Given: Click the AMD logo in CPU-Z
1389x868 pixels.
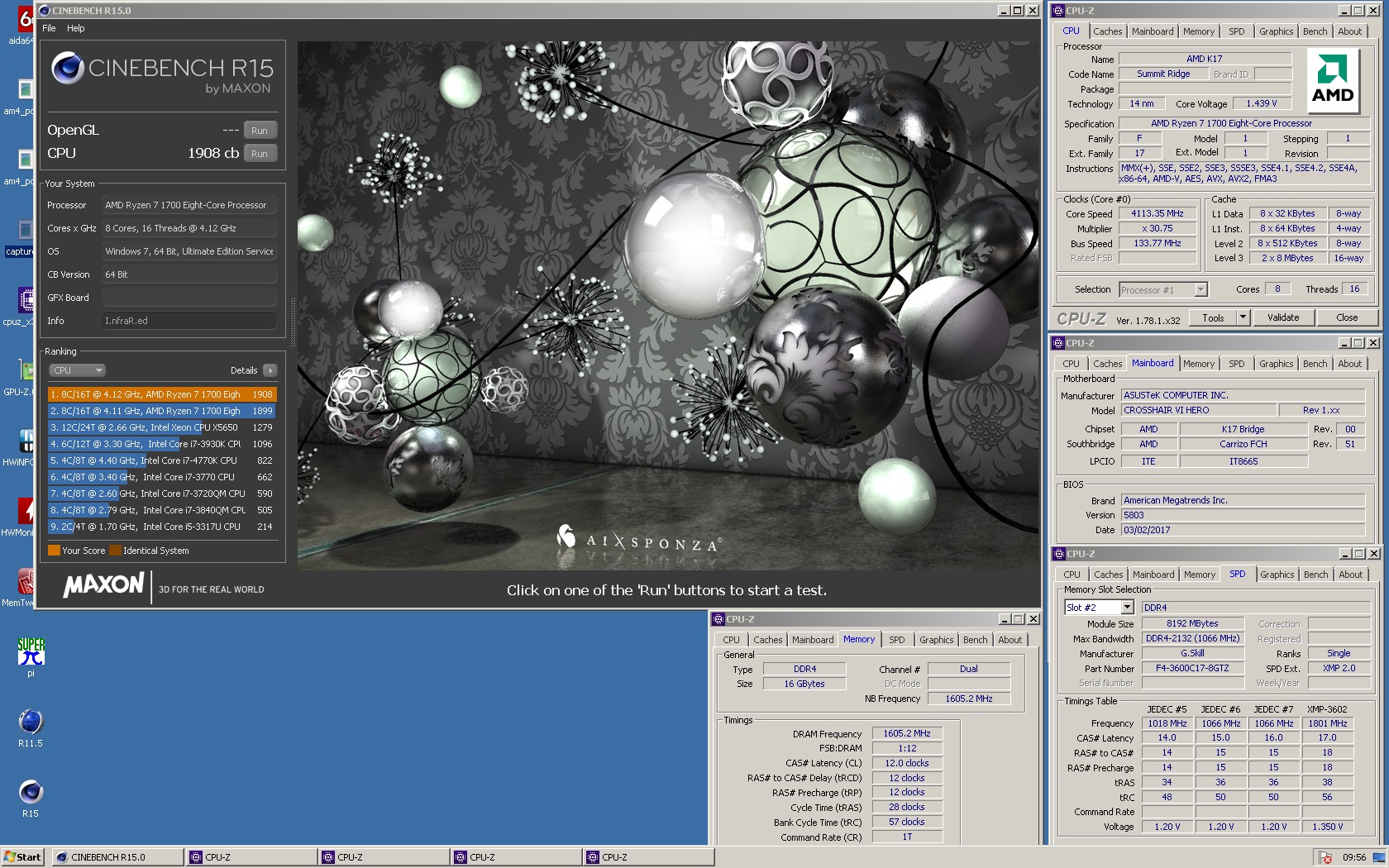Looking at the screenshot, I should tap(1332, 79).
